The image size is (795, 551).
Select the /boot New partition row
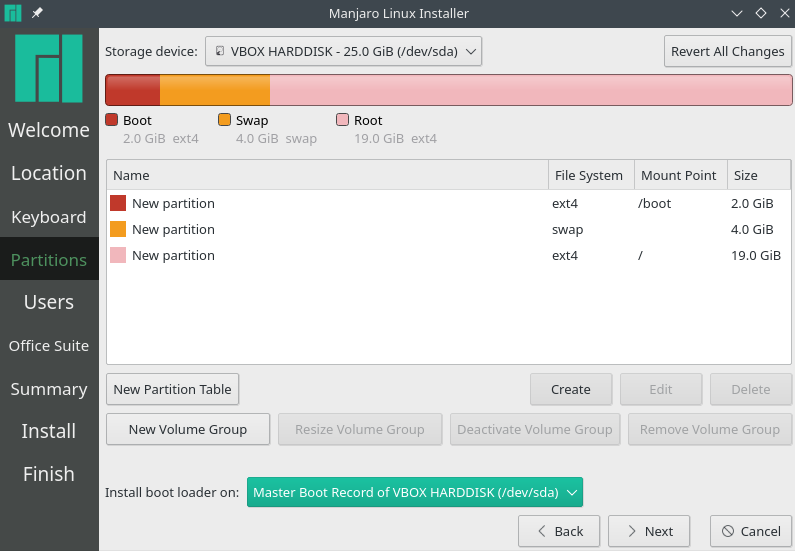[x=448, y=203]
